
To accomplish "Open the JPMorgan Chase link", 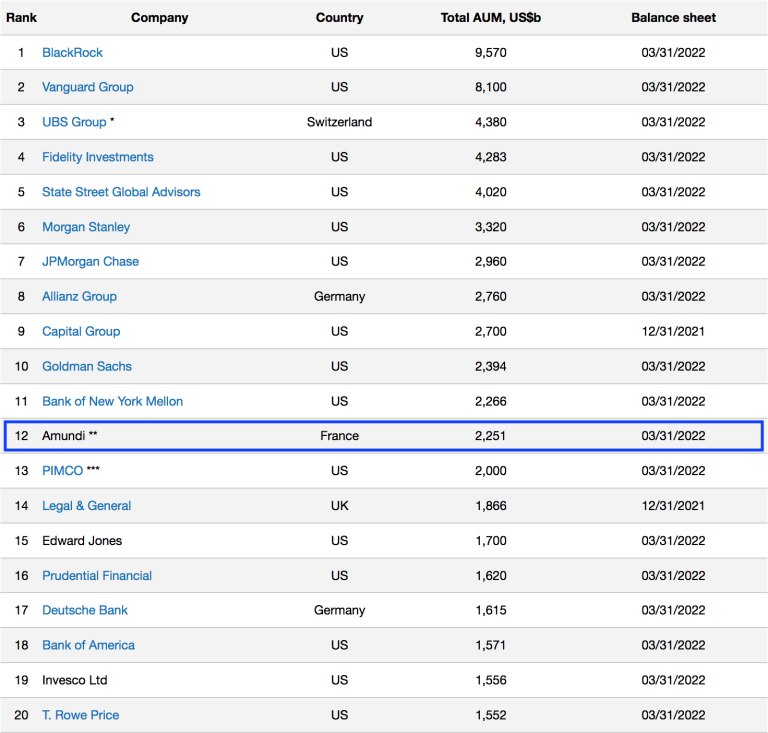I will [x=90, y=261].
